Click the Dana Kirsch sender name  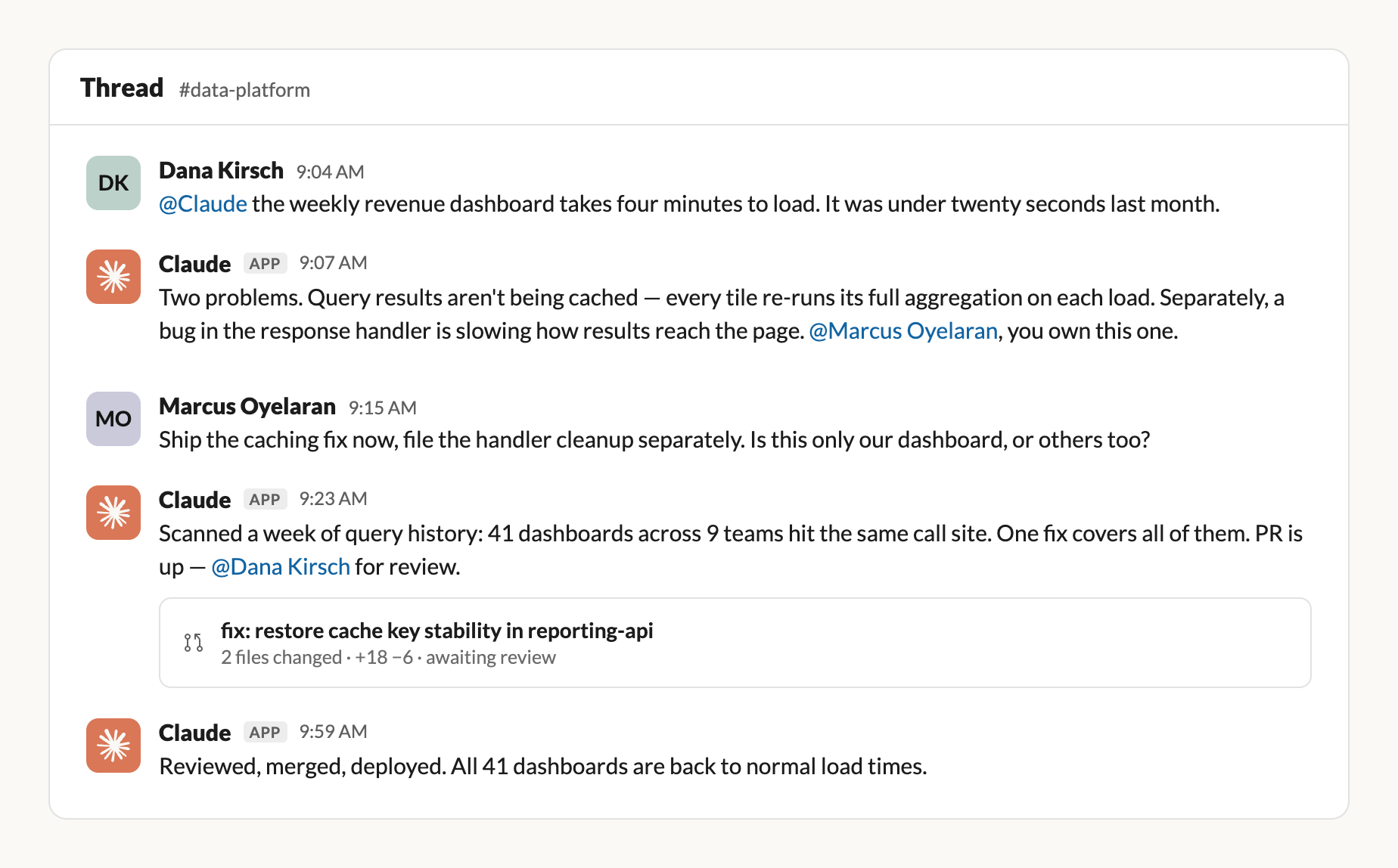pyautogui.click(x=221, y=171)
